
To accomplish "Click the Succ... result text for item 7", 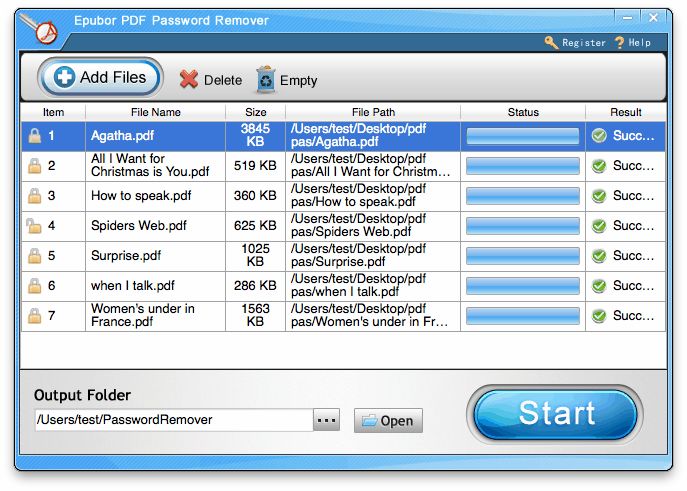I will 634,316.
